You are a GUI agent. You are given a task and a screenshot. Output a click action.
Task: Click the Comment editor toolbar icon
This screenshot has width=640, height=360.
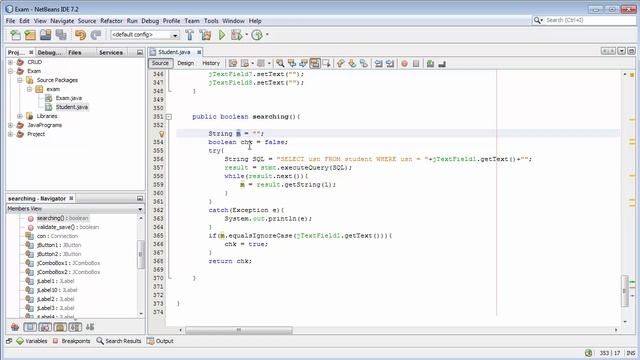430,63
